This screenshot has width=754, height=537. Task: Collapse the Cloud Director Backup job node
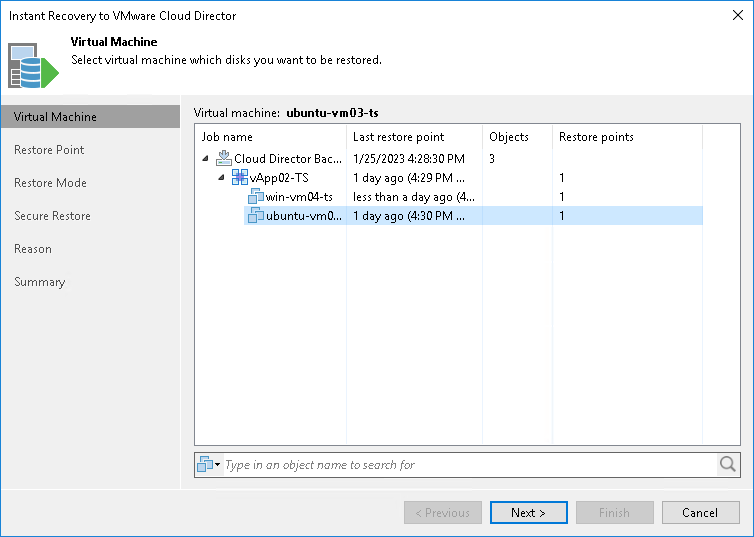click(x=206, y=158)
